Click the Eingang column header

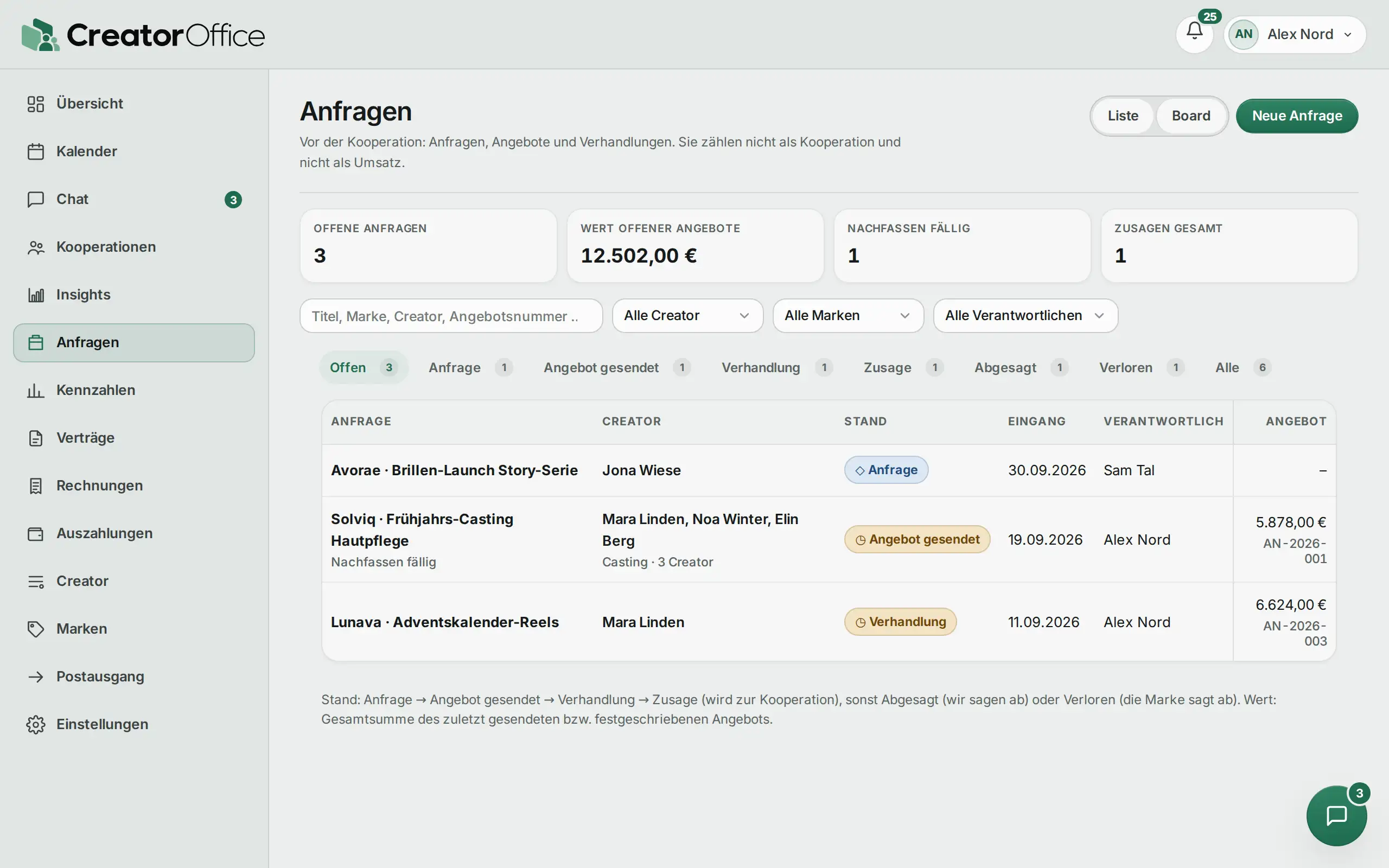[1036, 422]
